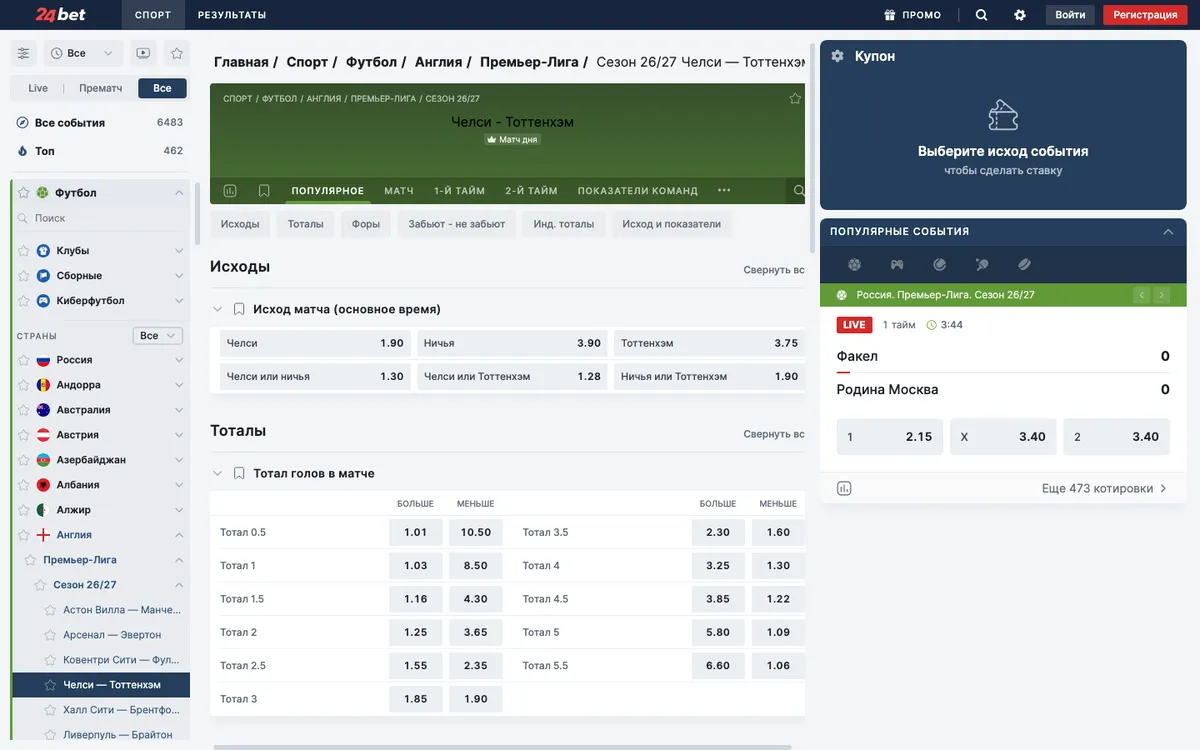Show next popular event arrow
1200x750 pixels.
click(1161, 295)
